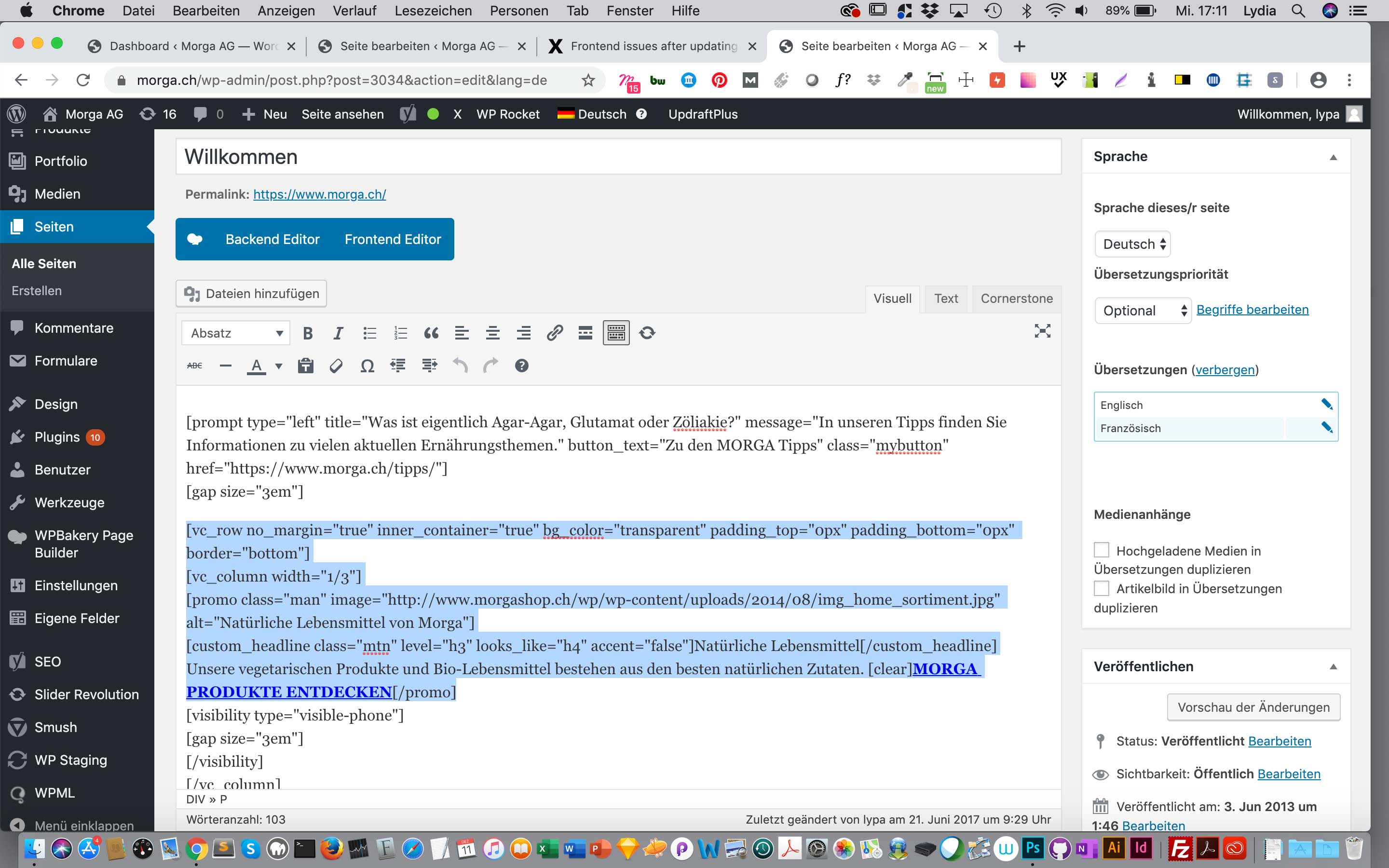Click the strikethrough ABC icon

point(194,366)
